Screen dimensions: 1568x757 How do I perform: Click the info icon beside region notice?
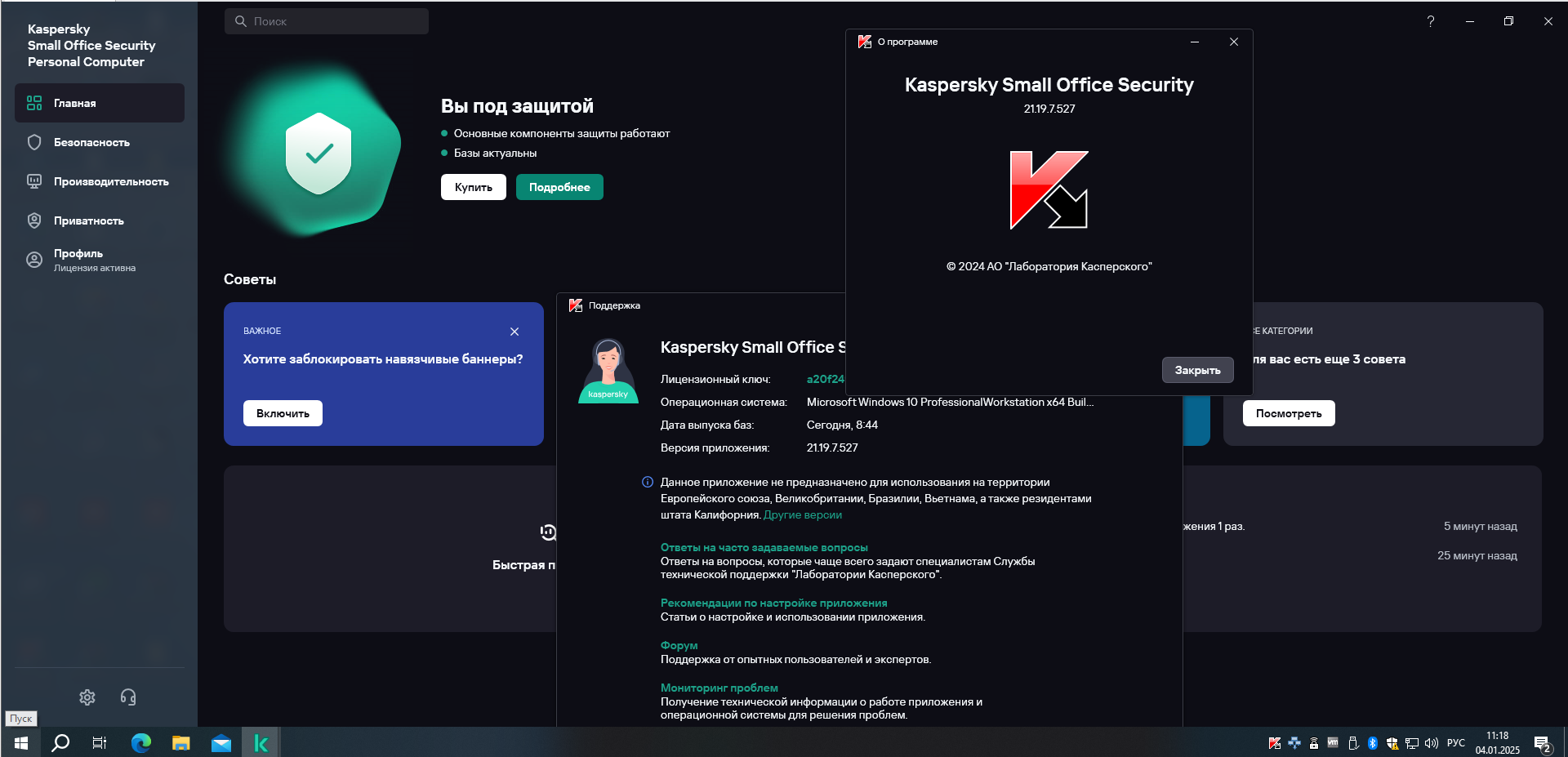point(648,482)
